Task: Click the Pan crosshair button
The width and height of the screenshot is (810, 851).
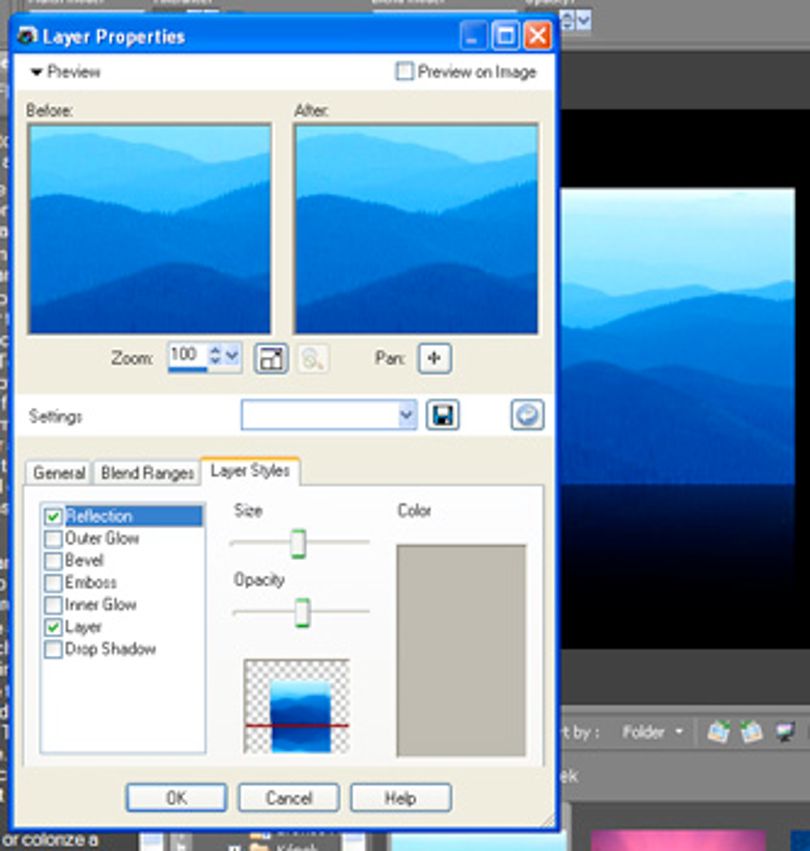Action: point(434,358)
